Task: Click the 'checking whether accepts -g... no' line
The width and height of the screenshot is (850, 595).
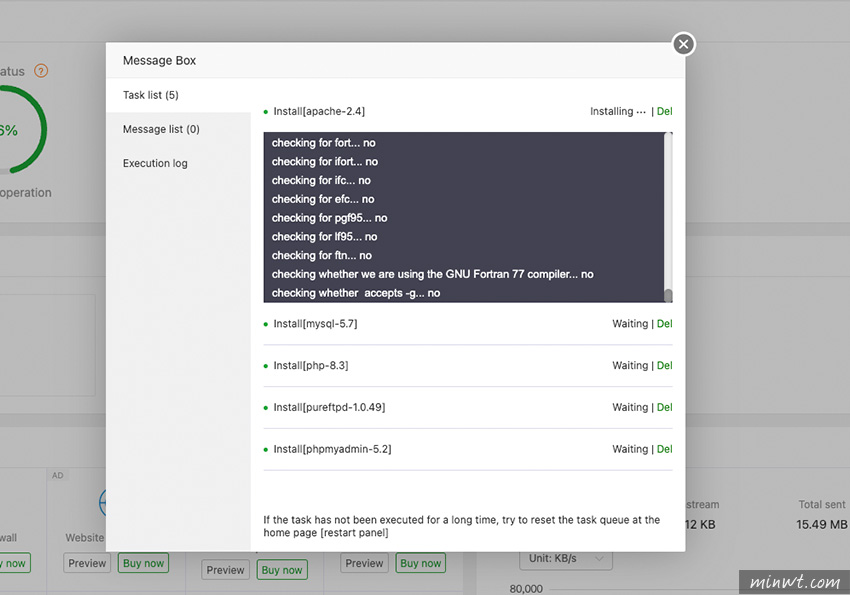Action: tap(356, 293)
